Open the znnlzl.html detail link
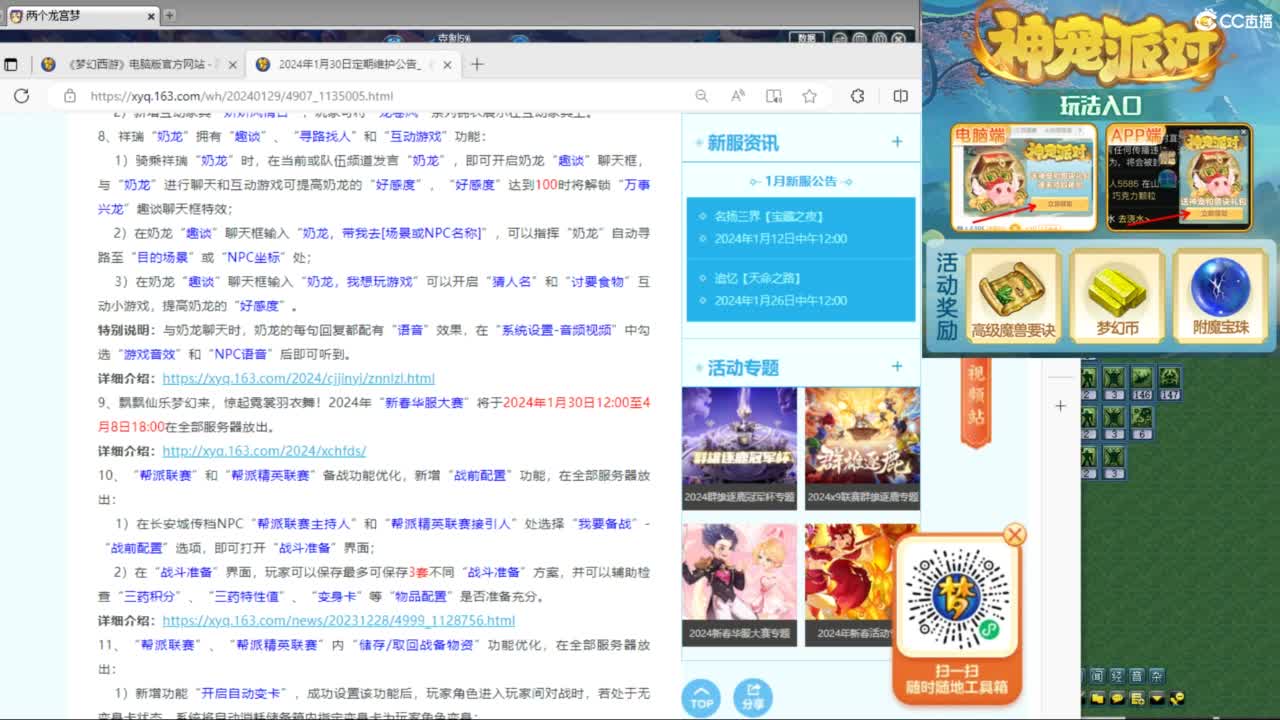 (298, 378)
